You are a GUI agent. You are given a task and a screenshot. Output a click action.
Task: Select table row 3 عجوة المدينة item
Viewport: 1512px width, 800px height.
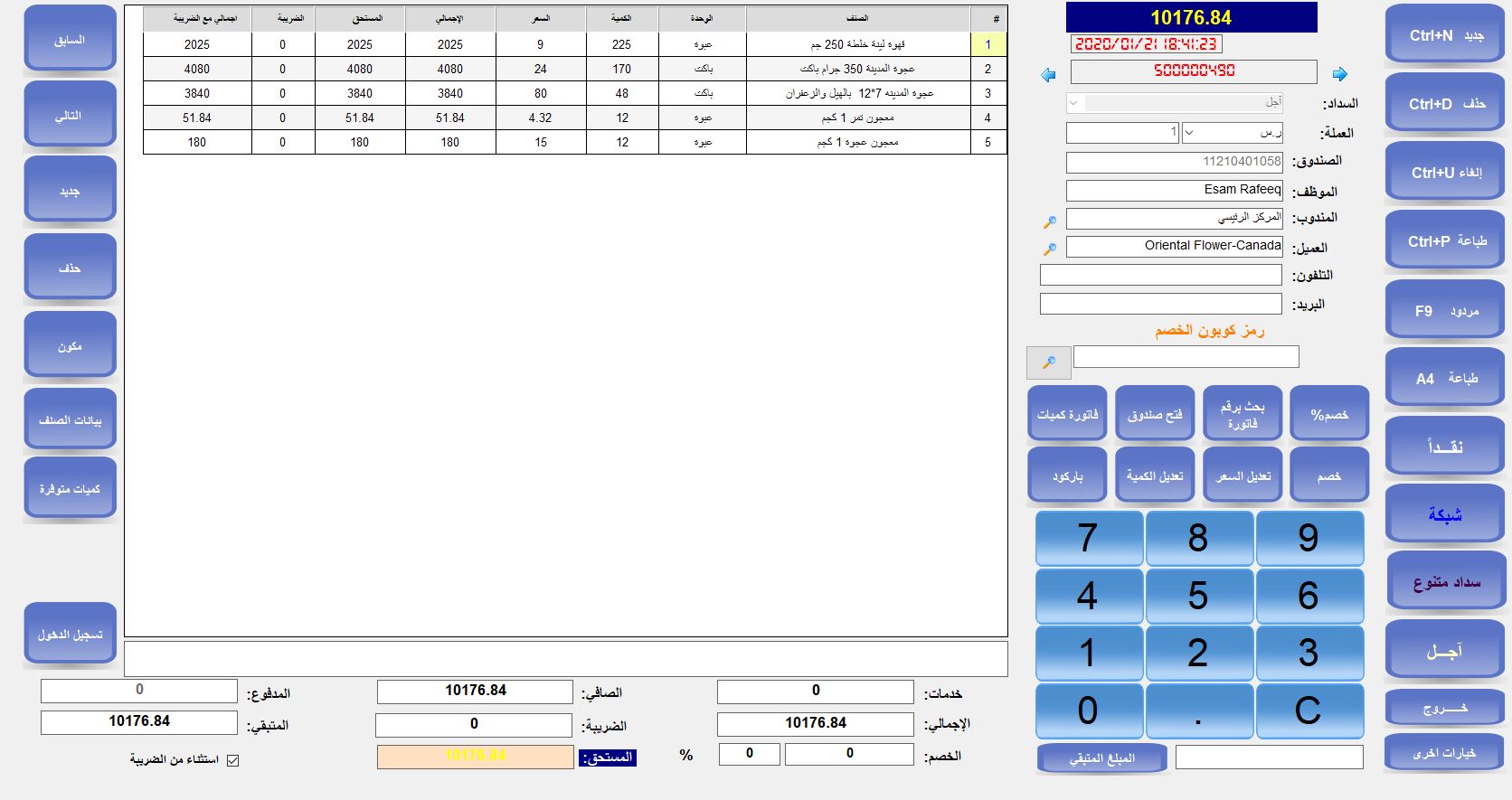click(858, 93)
